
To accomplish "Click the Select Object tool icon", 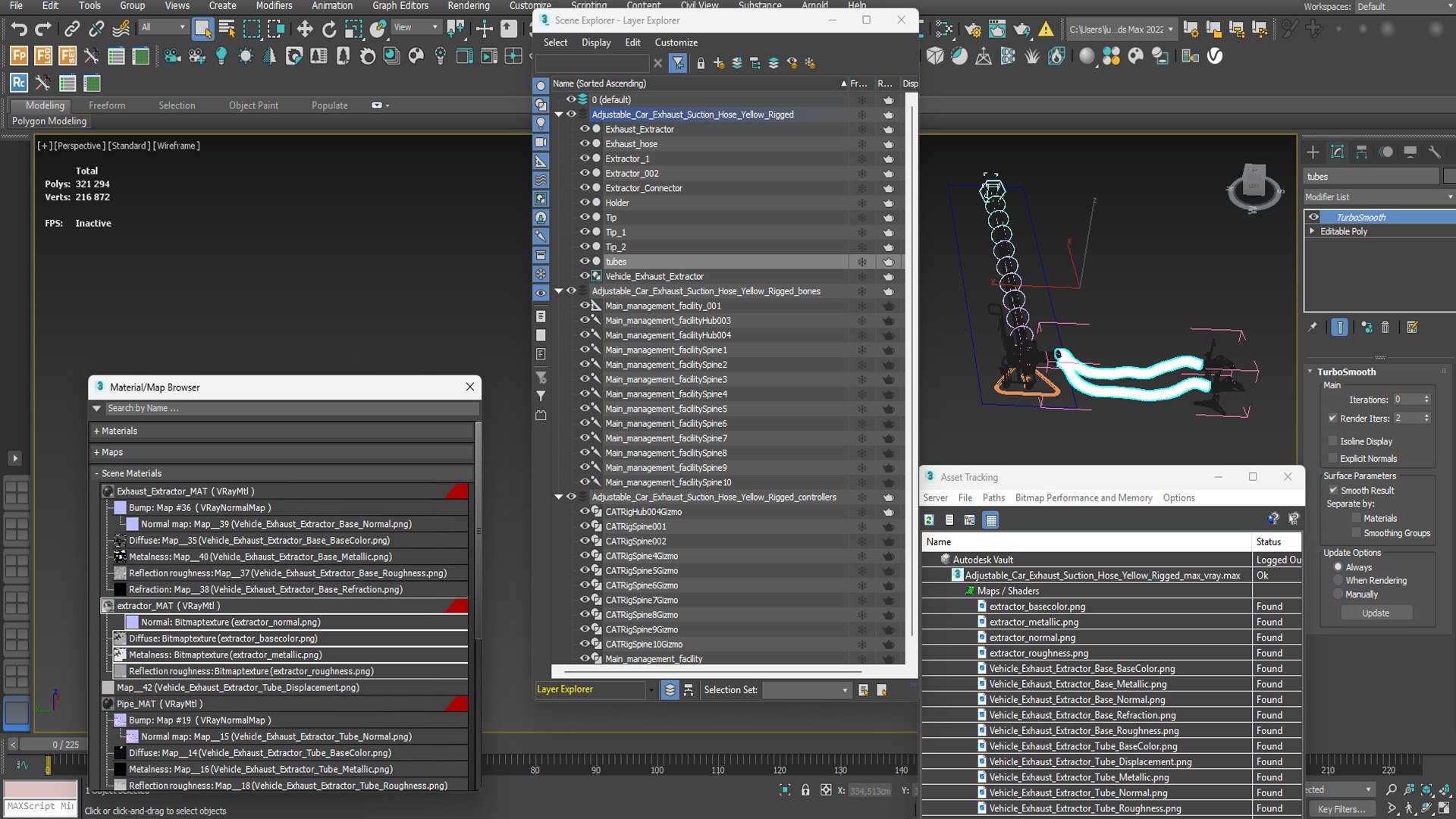I will coord(202,30).
